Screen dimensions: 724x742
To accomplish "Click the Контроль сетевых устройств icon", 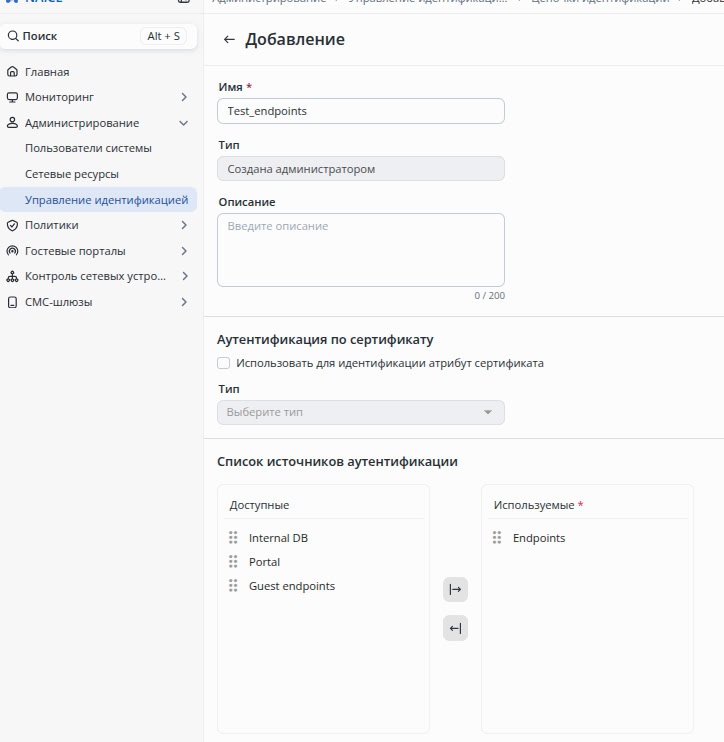I will click(x=13, y=276).
